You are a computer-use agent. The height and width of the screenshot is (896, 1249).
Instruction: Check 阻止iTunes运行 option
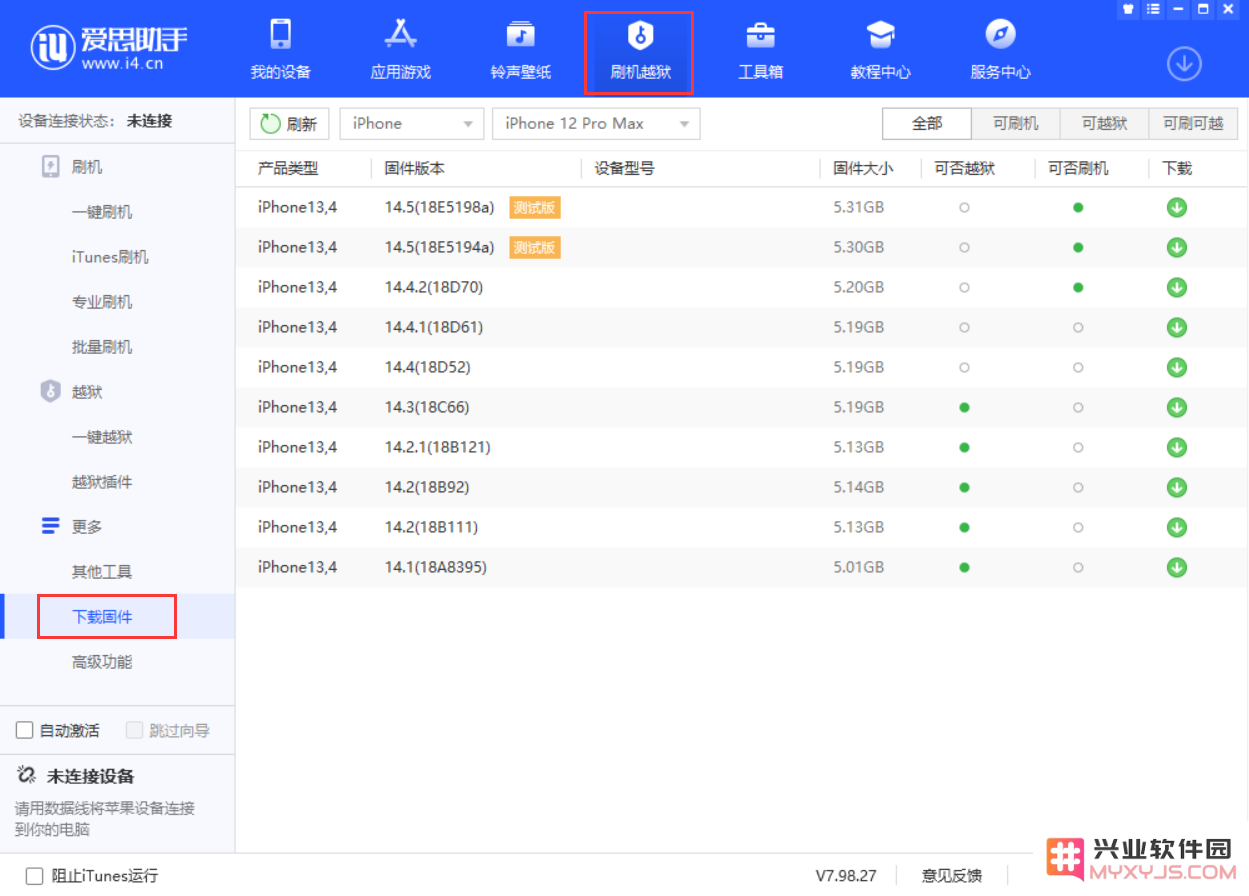tap(35, 876)
